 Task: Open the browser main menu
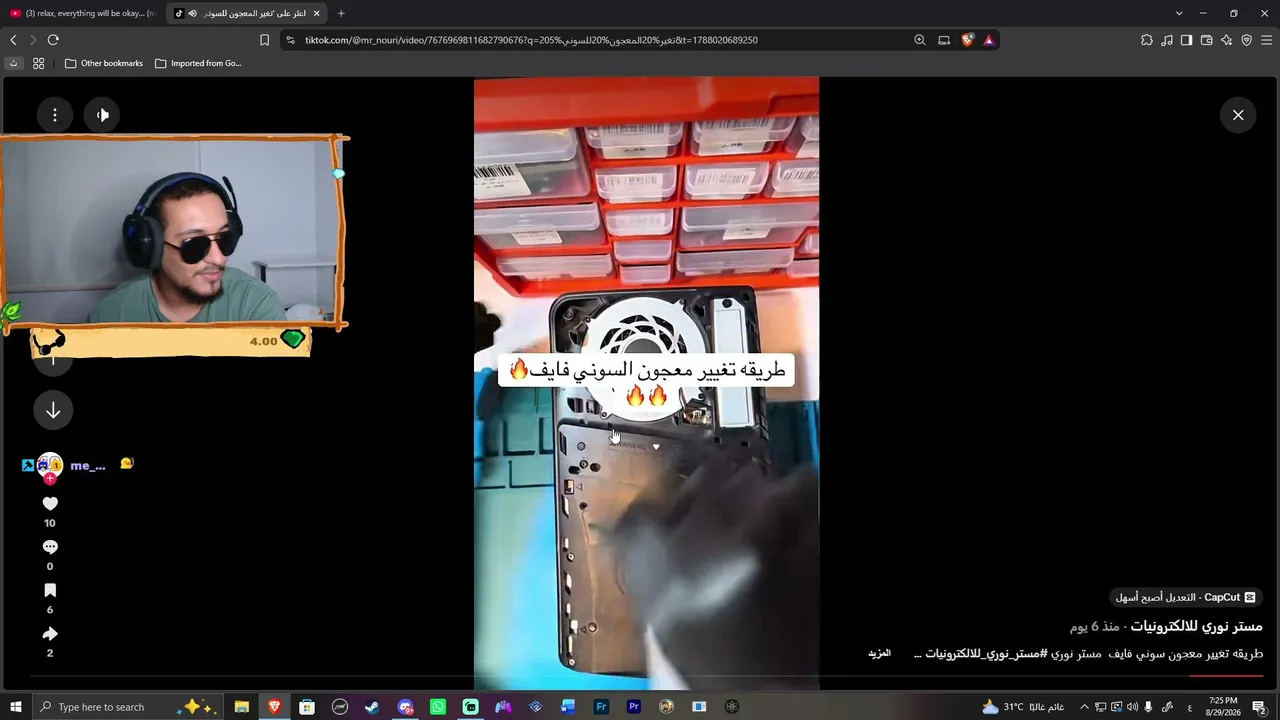pos(1266,40)
